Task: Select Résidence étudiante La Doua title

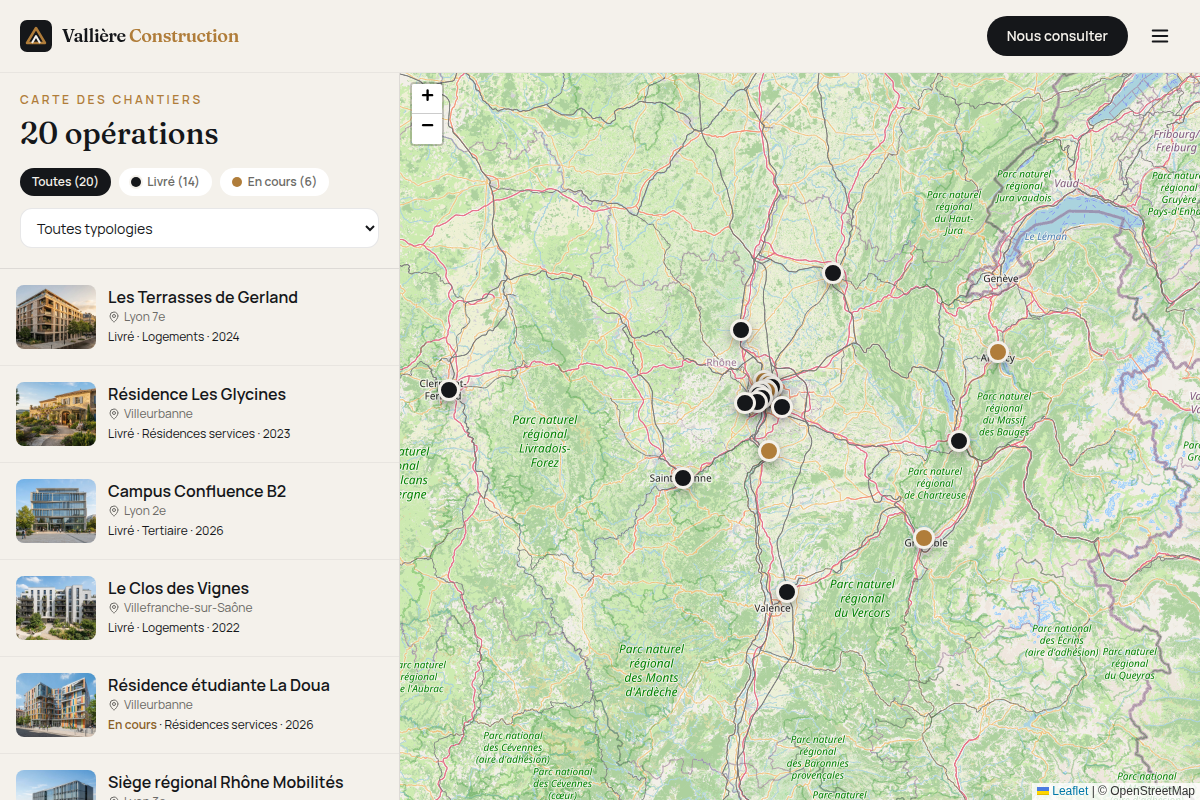Action: click(x=219, y=685)
